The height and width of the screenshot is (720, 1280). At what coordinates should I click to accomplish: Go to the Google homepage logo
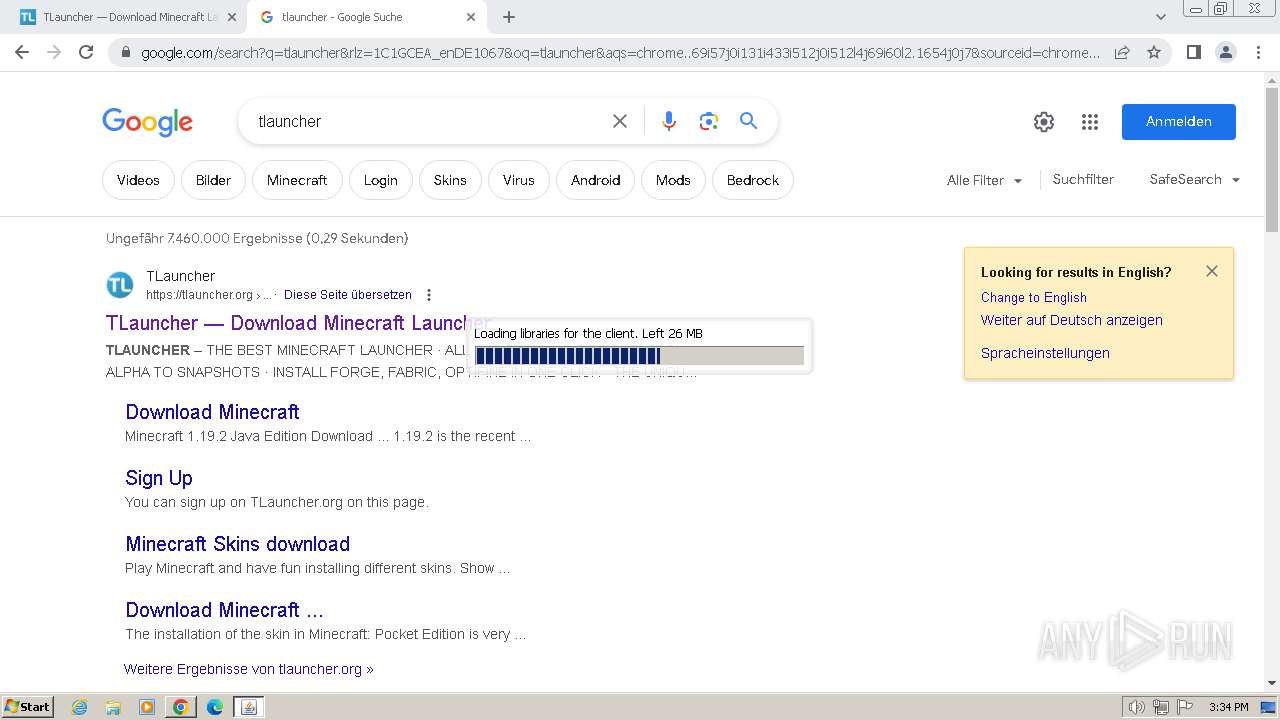point(147,122)
